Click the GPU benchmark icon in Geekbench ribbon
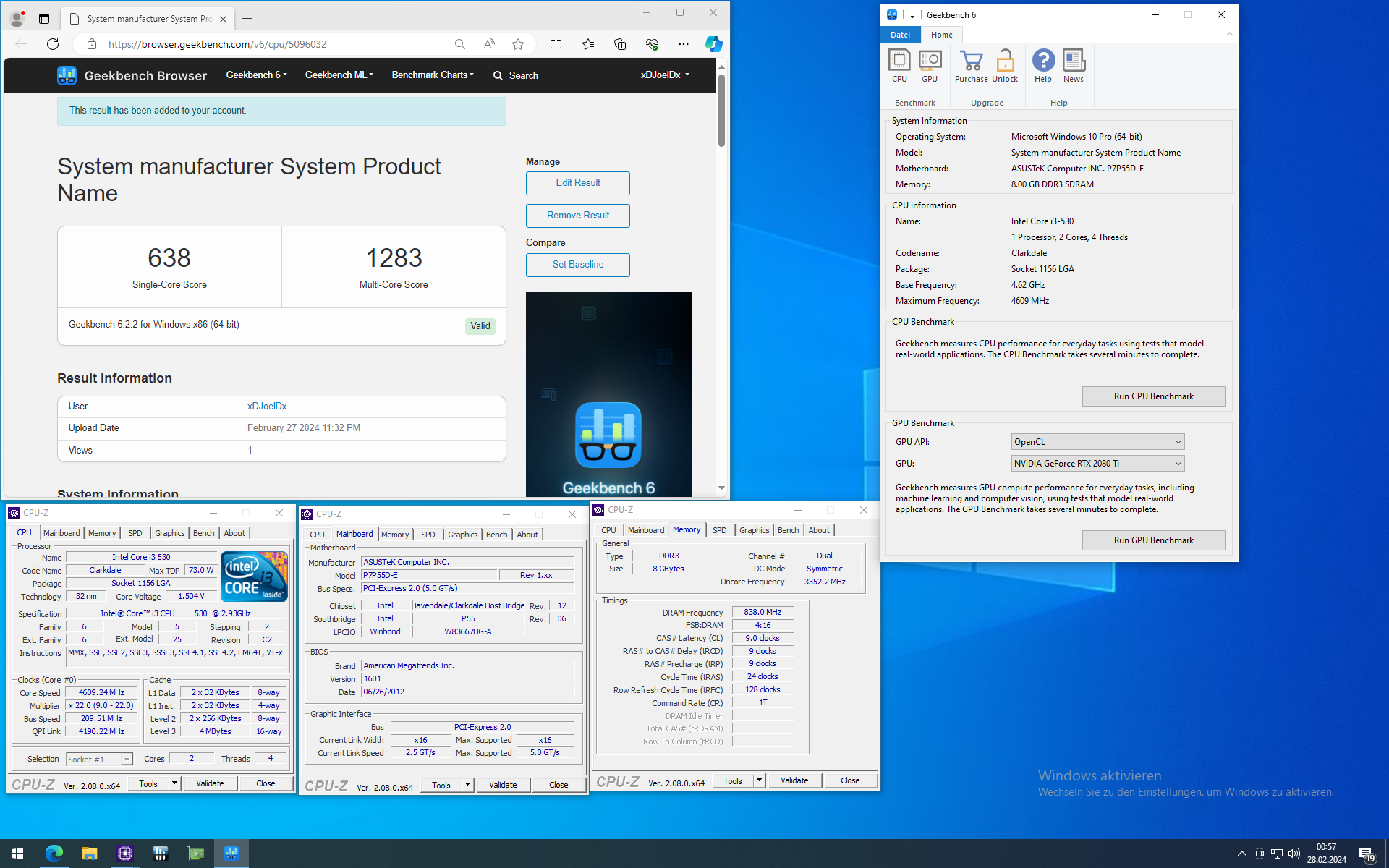 pyautogui.click(x=930, y=66)
